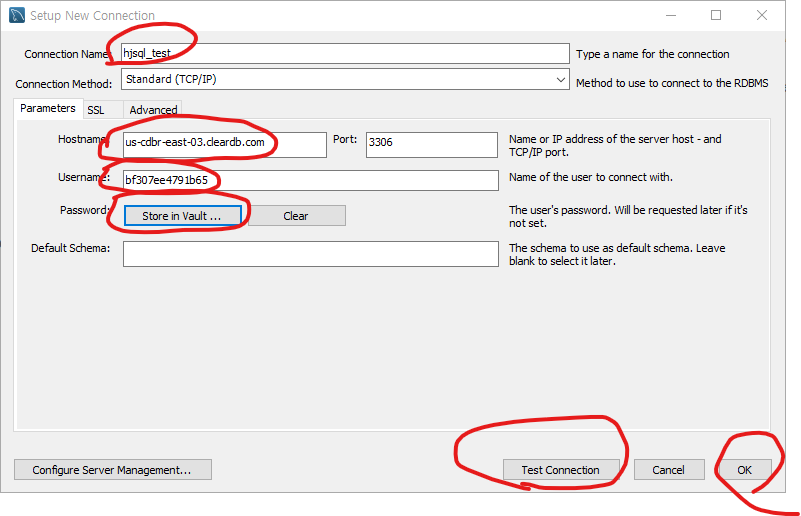
Task: Edit the Connection Name field
Action: (x=345, y=54)
